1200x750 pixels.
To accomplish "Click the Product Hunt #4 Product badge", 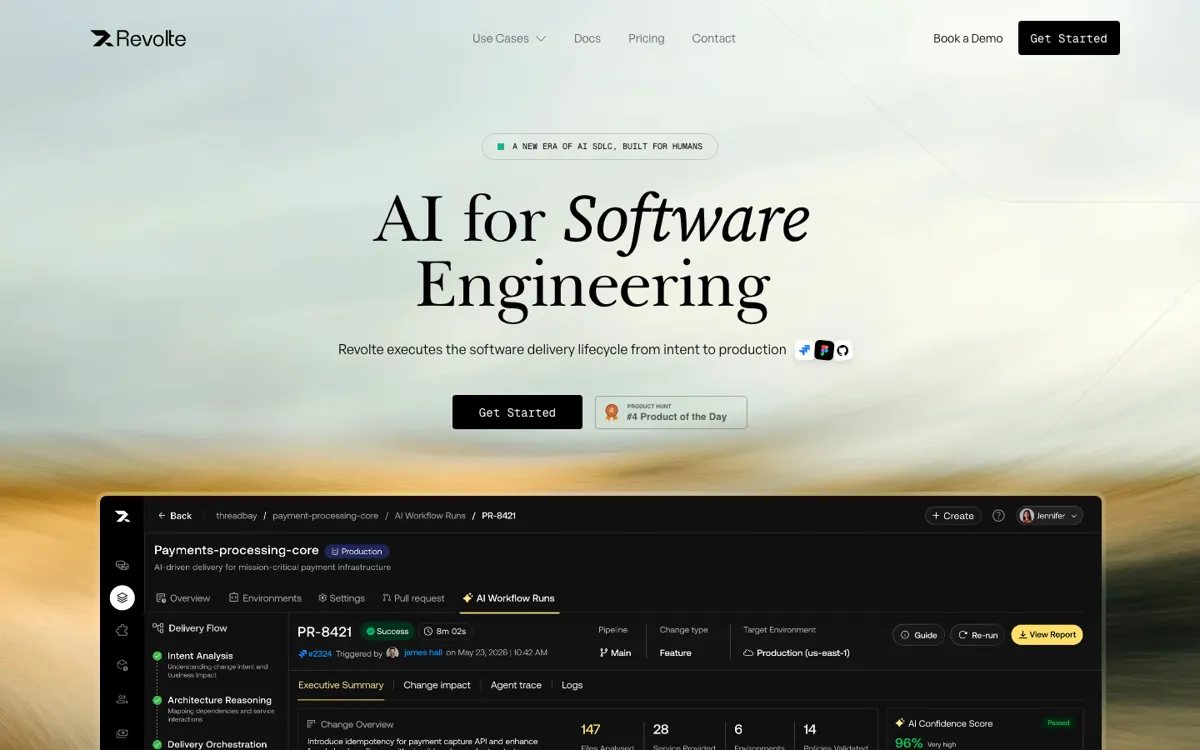I will tap(671, 412).
